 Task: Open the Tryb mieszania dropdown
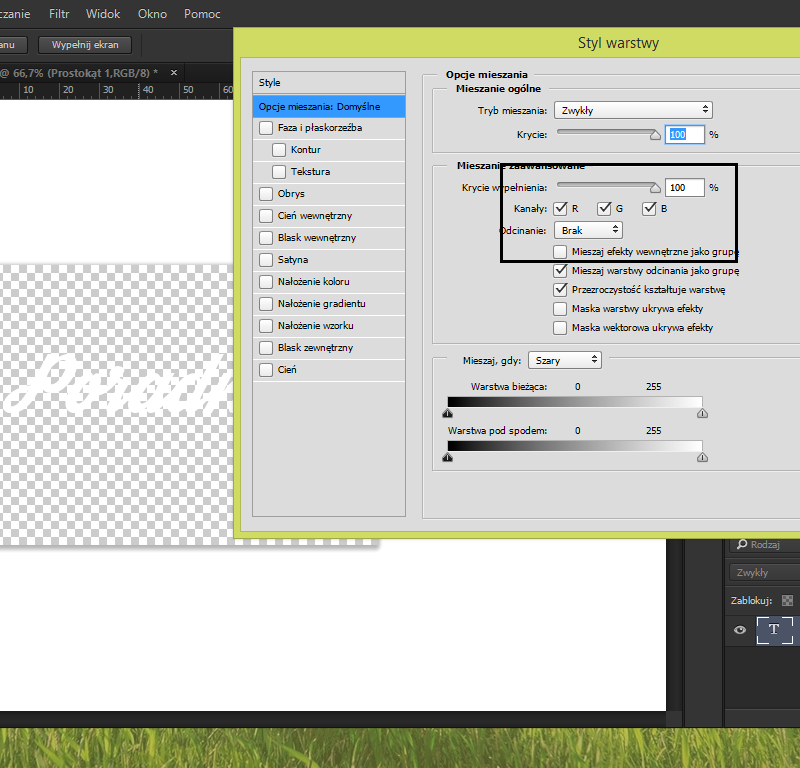point(633,110)
